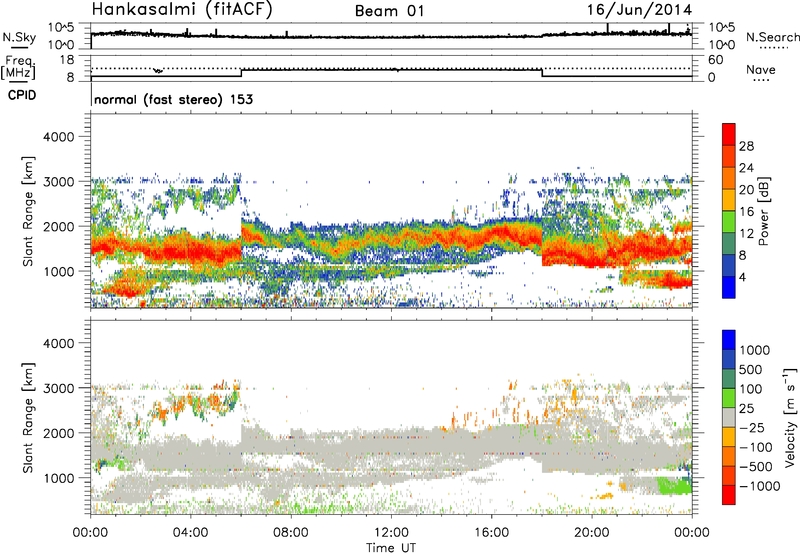This screenshot has width=800, height=554.
Task: Click the red 28 dB power swatch
Action: (x=729, y=145)
